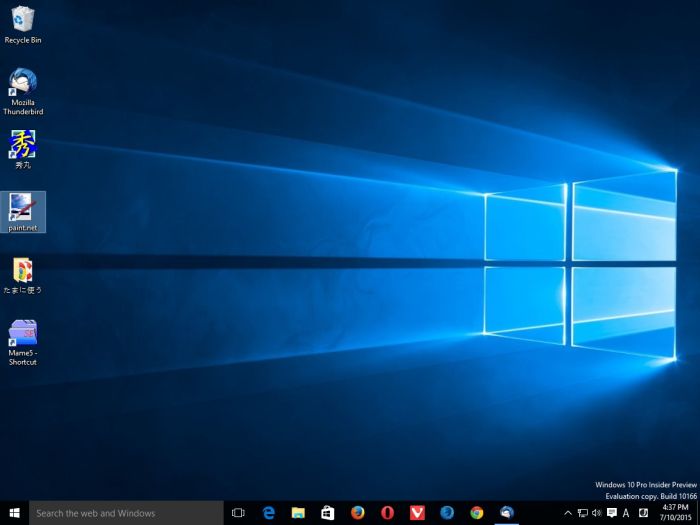The height and width of the screenshot is (525, 700).
Task: Select the Mame5 Shortcut desktop icon
Action: (x=23, y=334)
